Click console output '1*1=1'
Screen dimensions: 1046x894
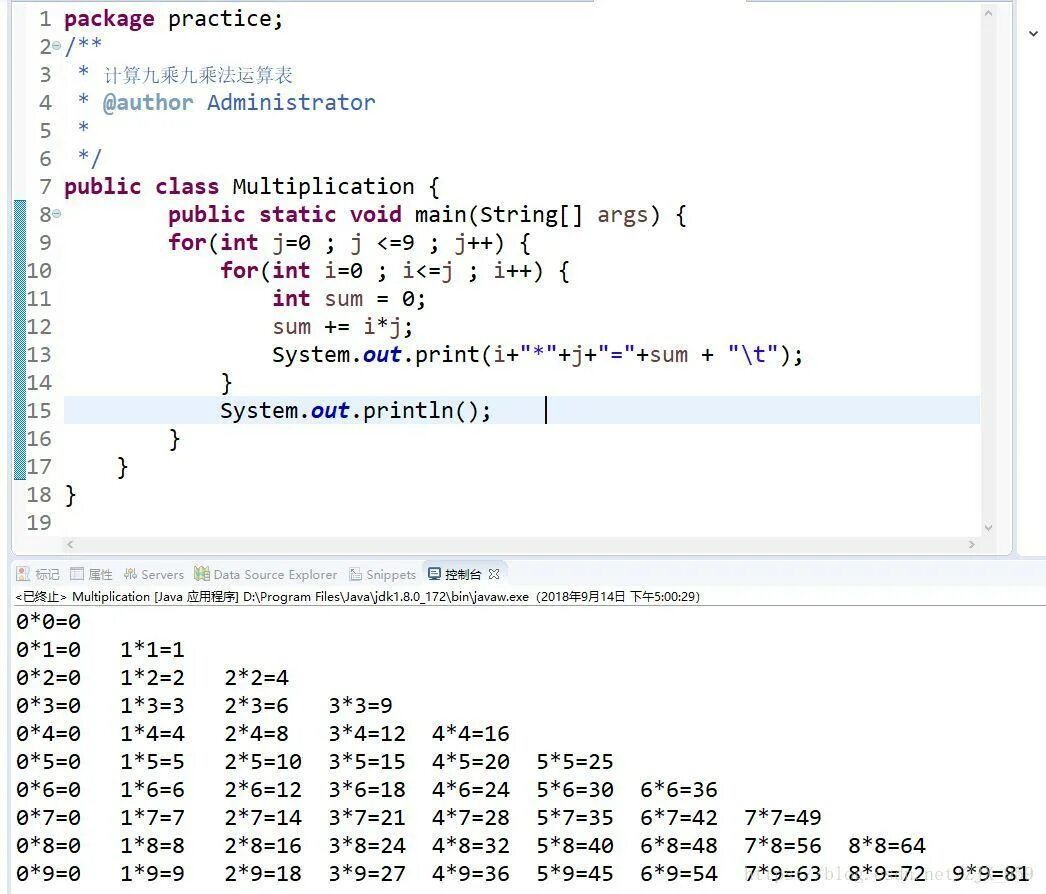point(153,650)
